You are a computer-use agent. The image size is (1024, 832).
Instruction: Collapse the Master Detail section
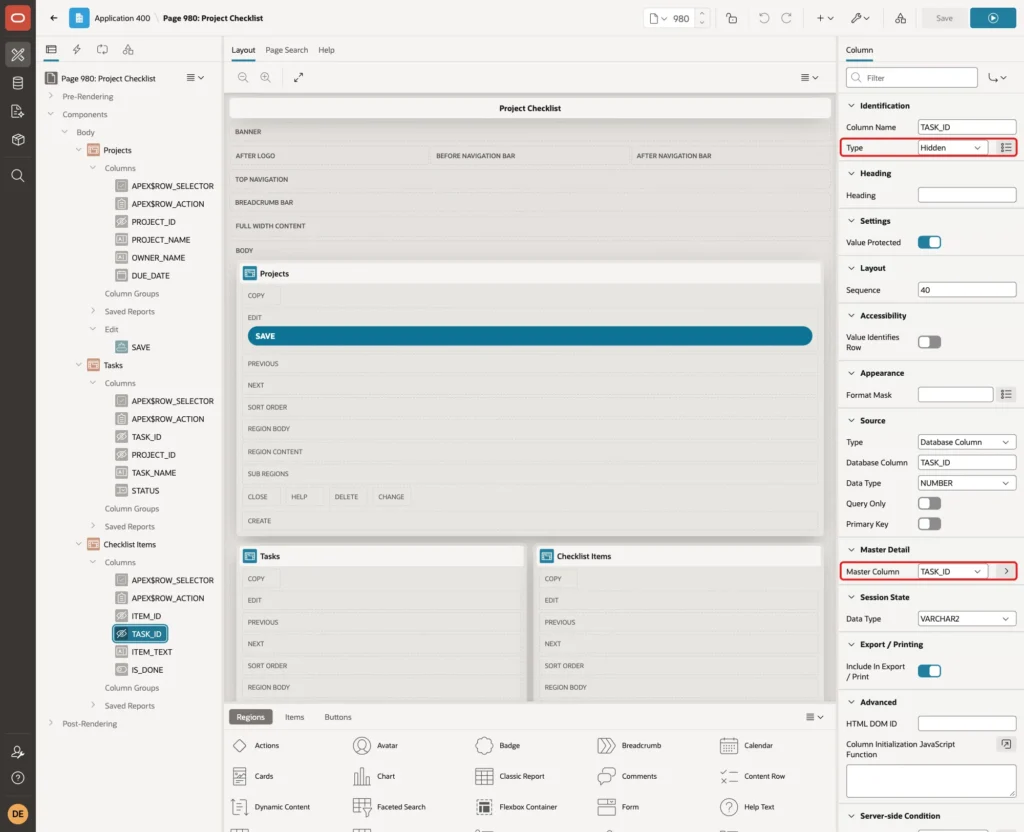pyautogui.click(x=851, y=549)
